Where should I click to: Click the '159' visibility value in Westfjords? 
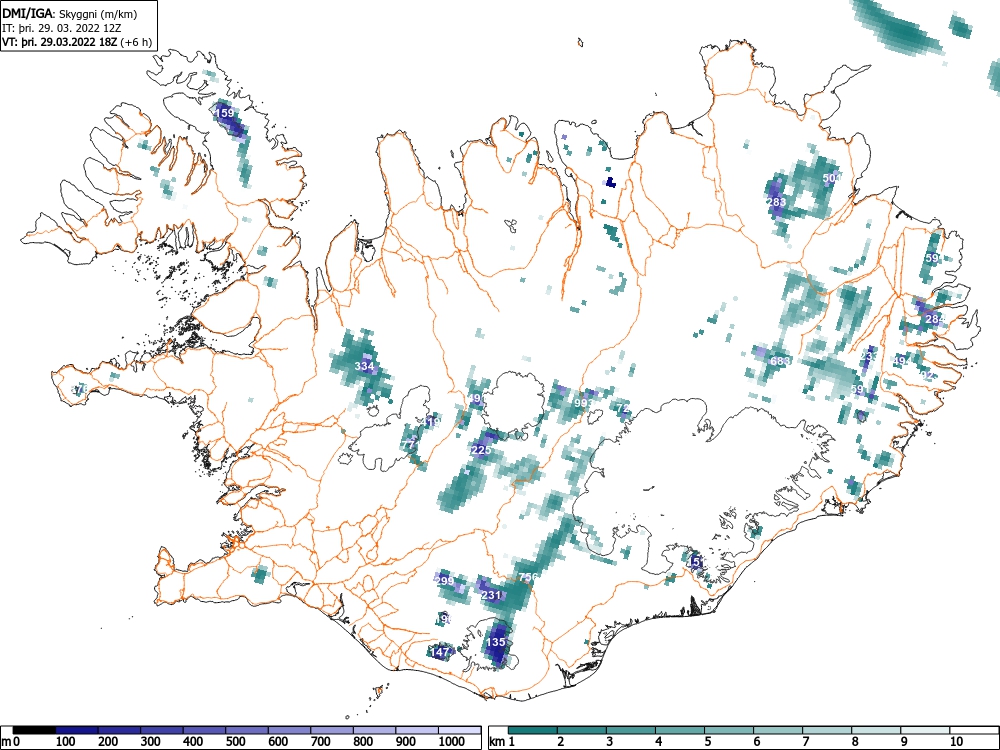click(224, 113)
